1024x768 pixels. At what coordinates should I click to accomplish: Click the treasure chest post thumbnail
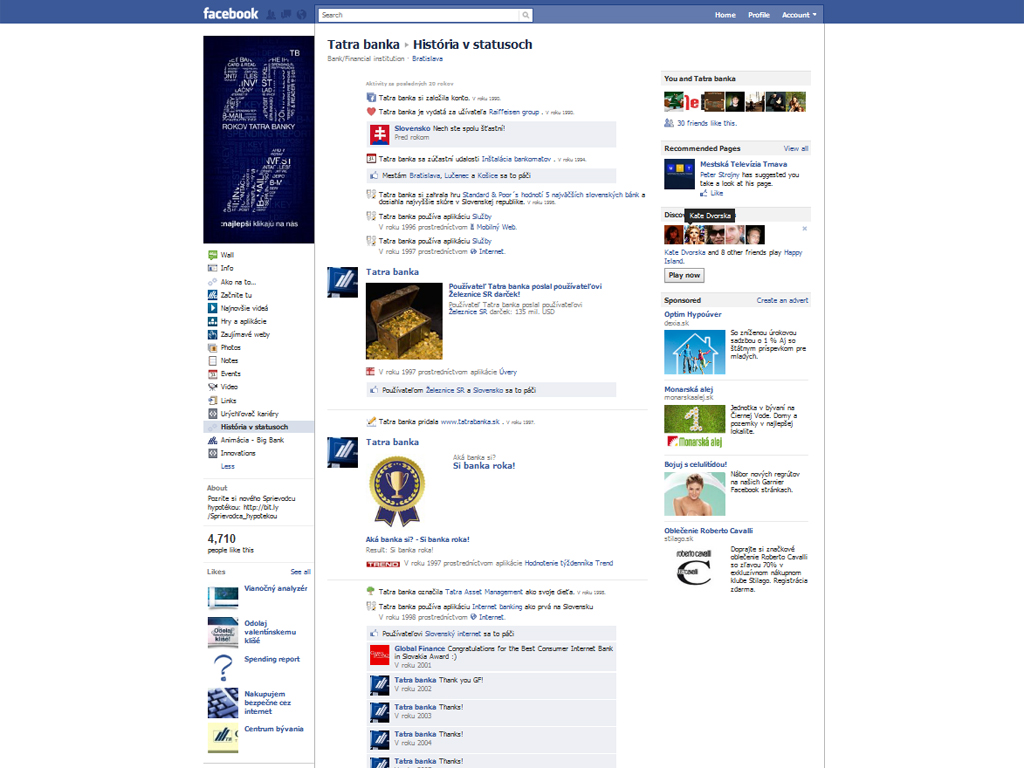pos(404,321)
